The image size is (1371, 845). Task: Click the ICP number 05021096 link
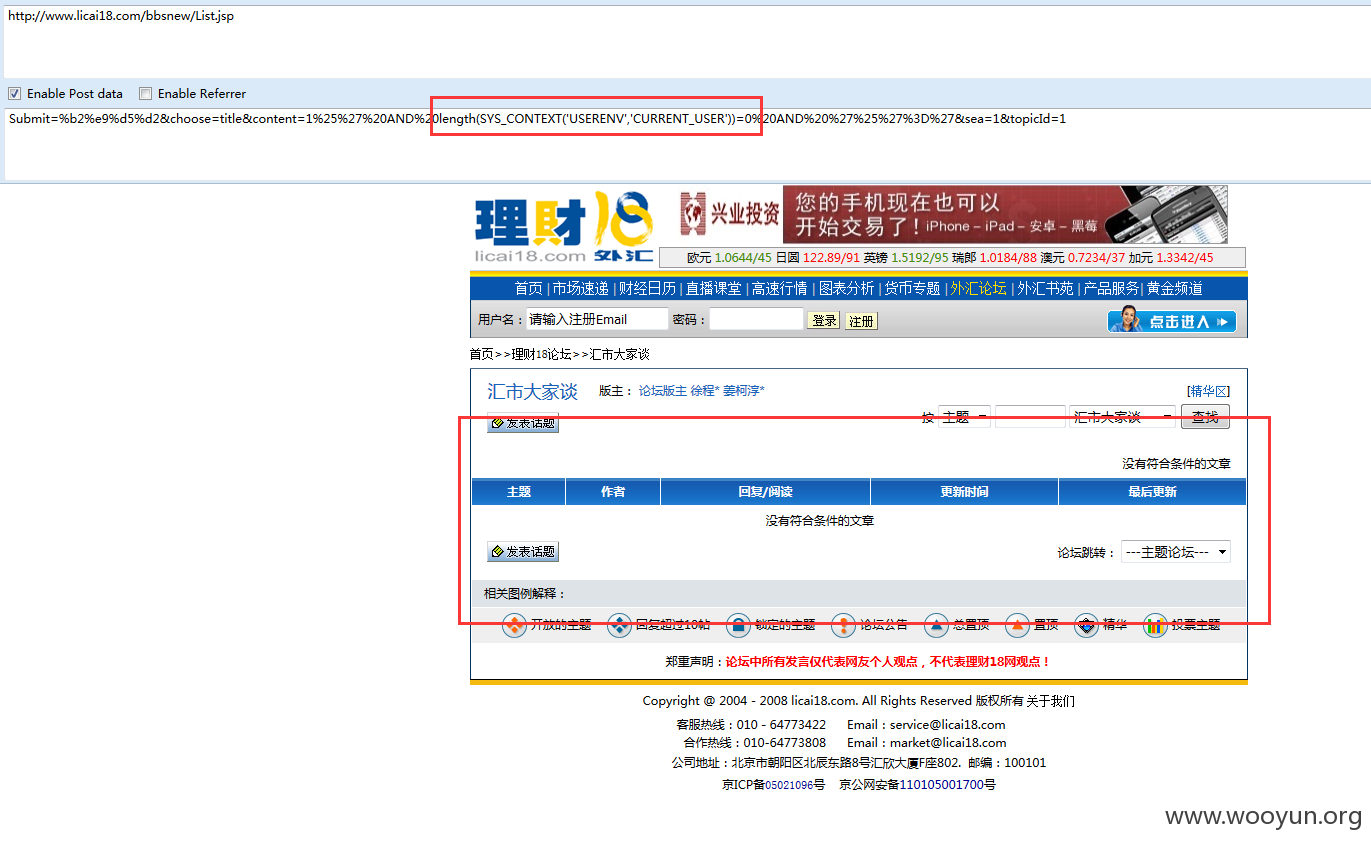tap(789, 785)
